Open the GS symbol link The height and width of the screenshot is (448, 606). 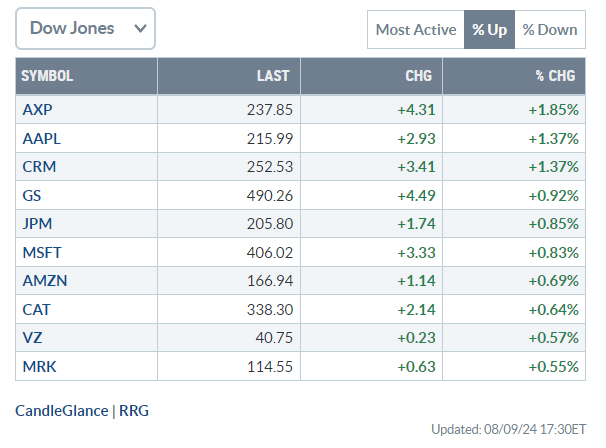coord(32,196)
